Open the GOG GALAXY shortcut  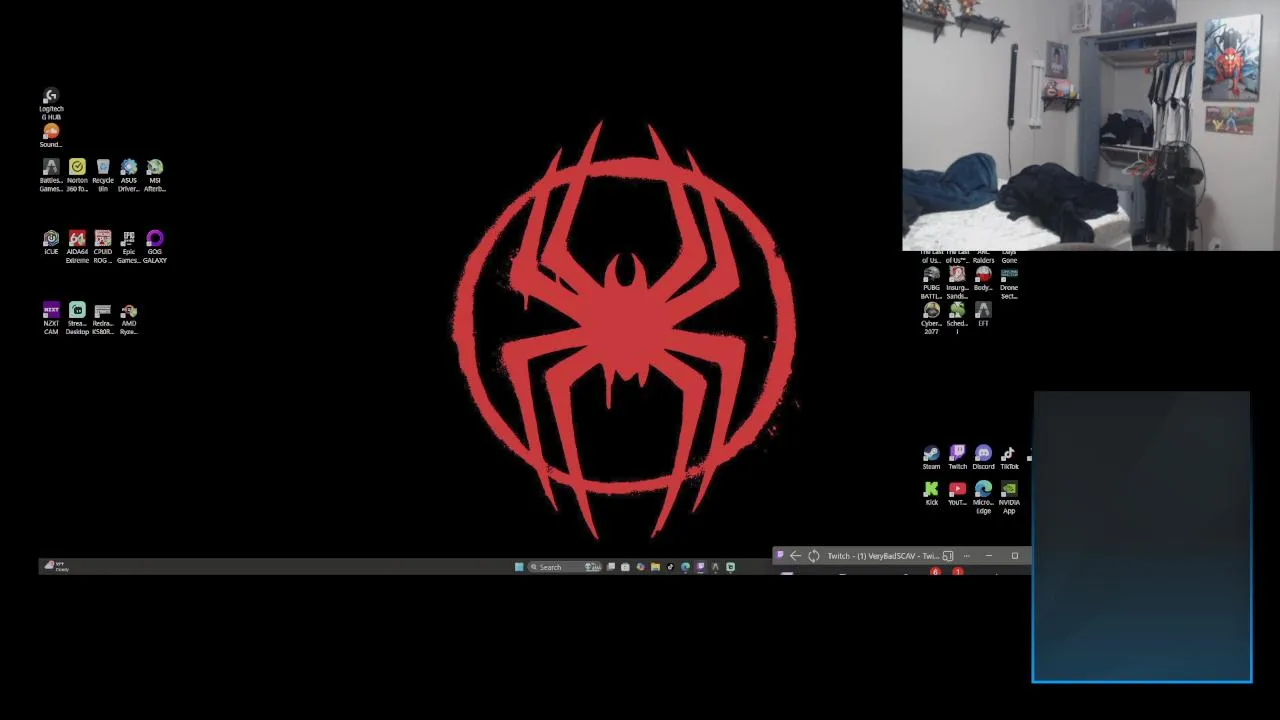[x=155, y=247]
